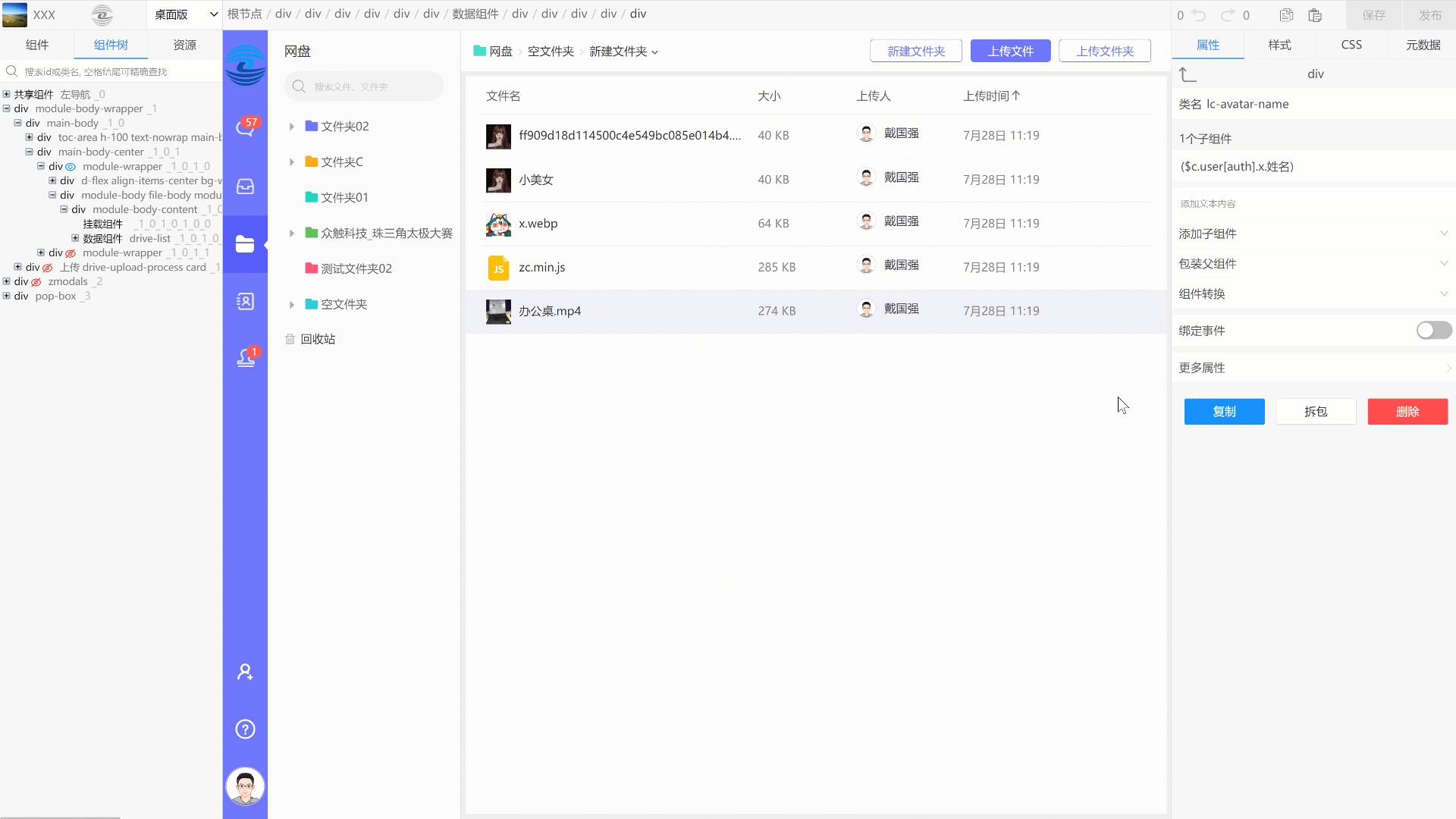Screen dimensions: 1456x819
Task: Click the 发布 button
Action: coord(1429,15)
